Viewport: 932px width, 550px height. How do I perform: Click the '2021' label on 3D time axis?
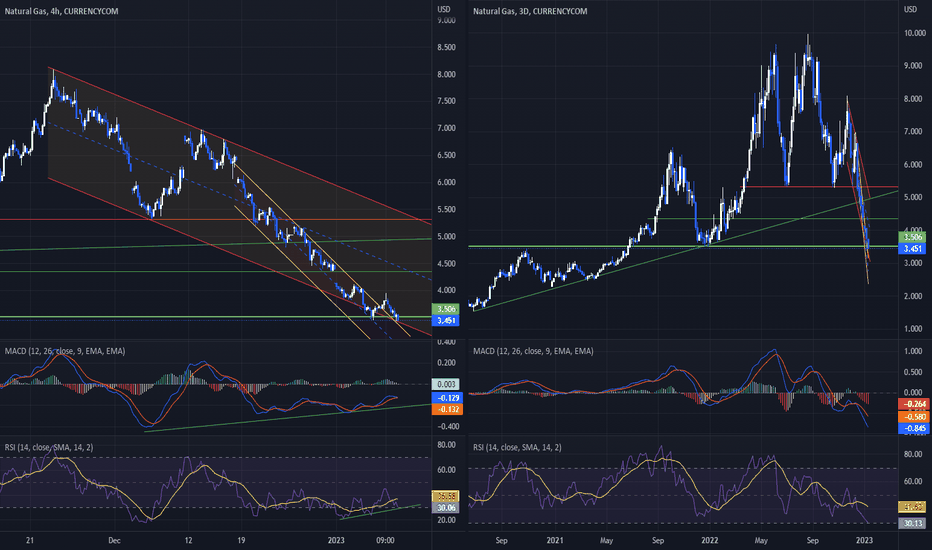555,540
